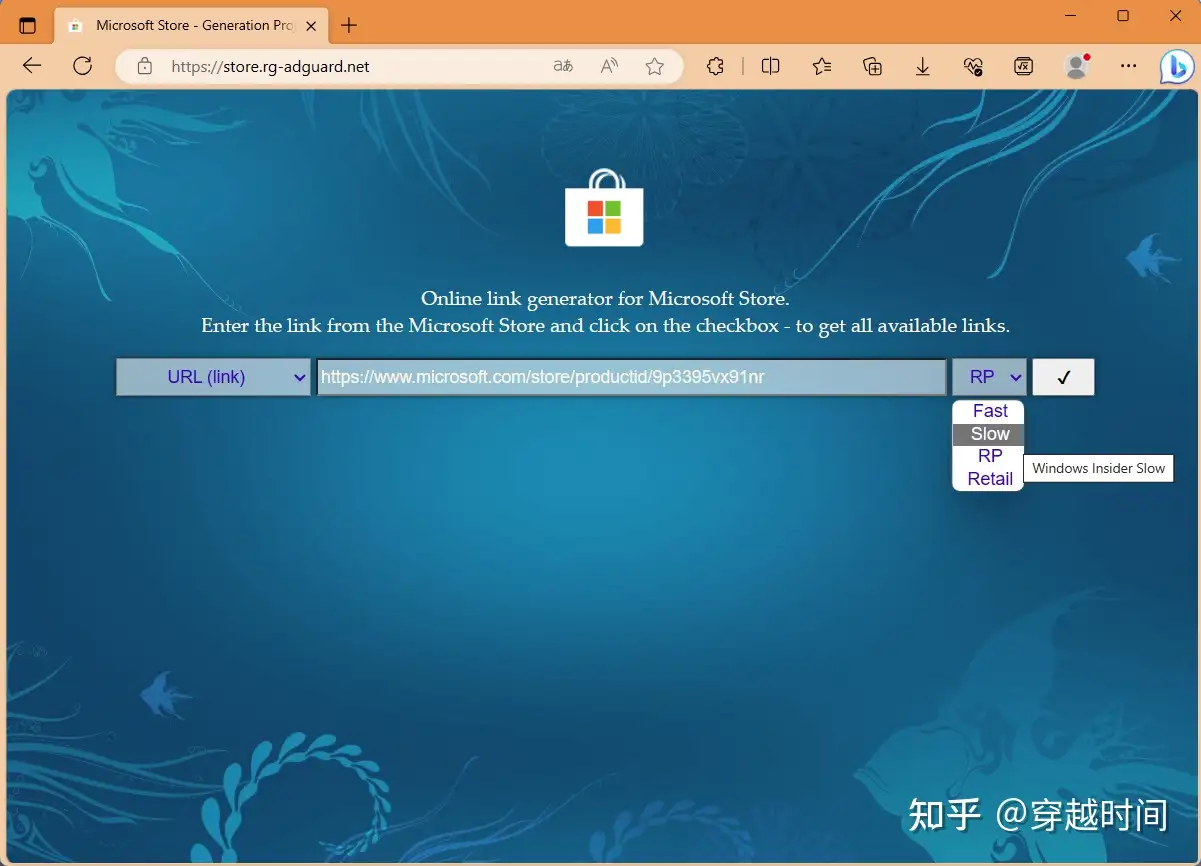
Task: Click the checkmark generate button
Action: (x=1063, y=377)
